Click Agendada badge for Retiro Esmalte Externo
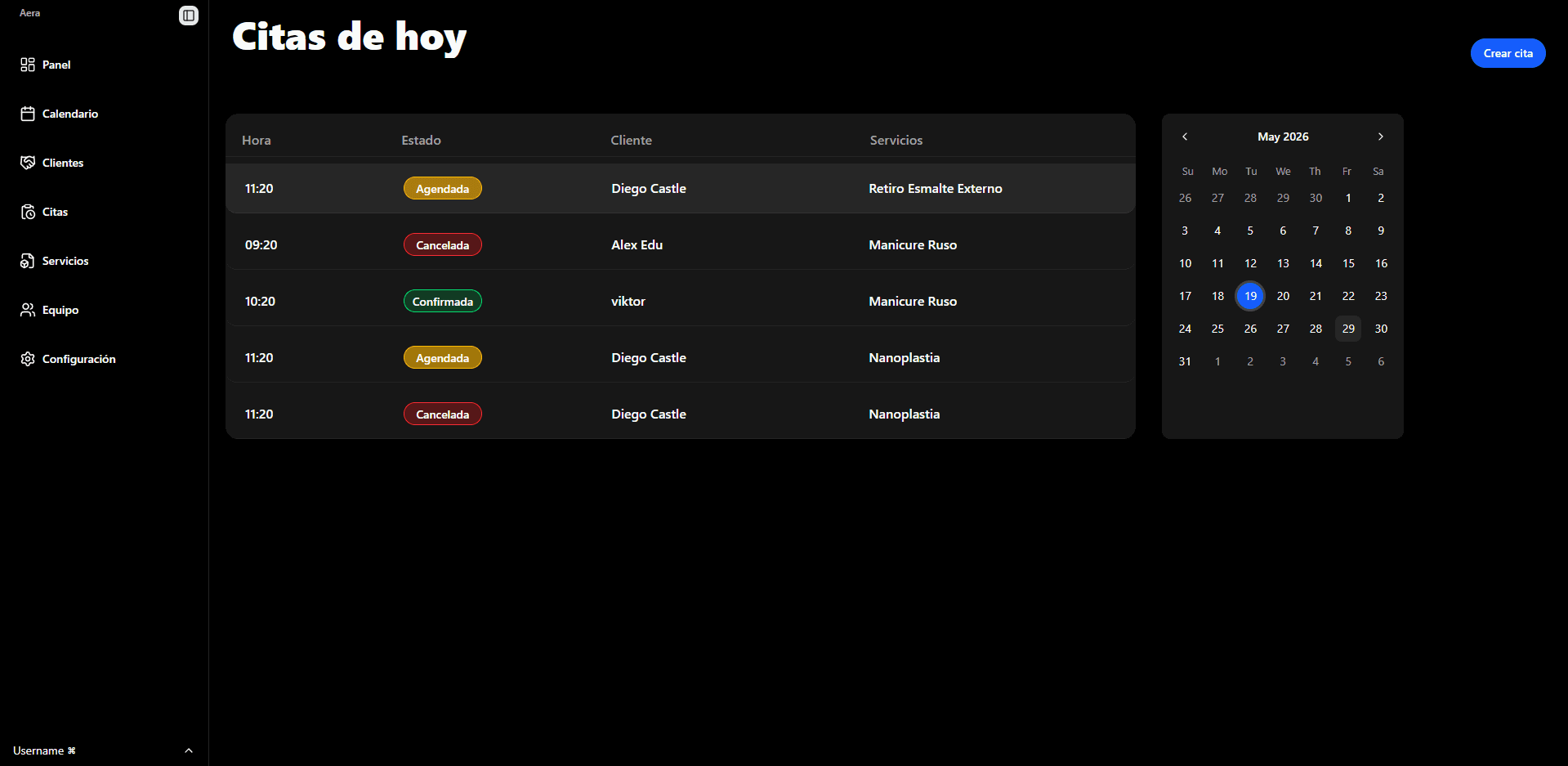Screen dimensions: 1568x766 pyautogui.click(x=442, y=189)
